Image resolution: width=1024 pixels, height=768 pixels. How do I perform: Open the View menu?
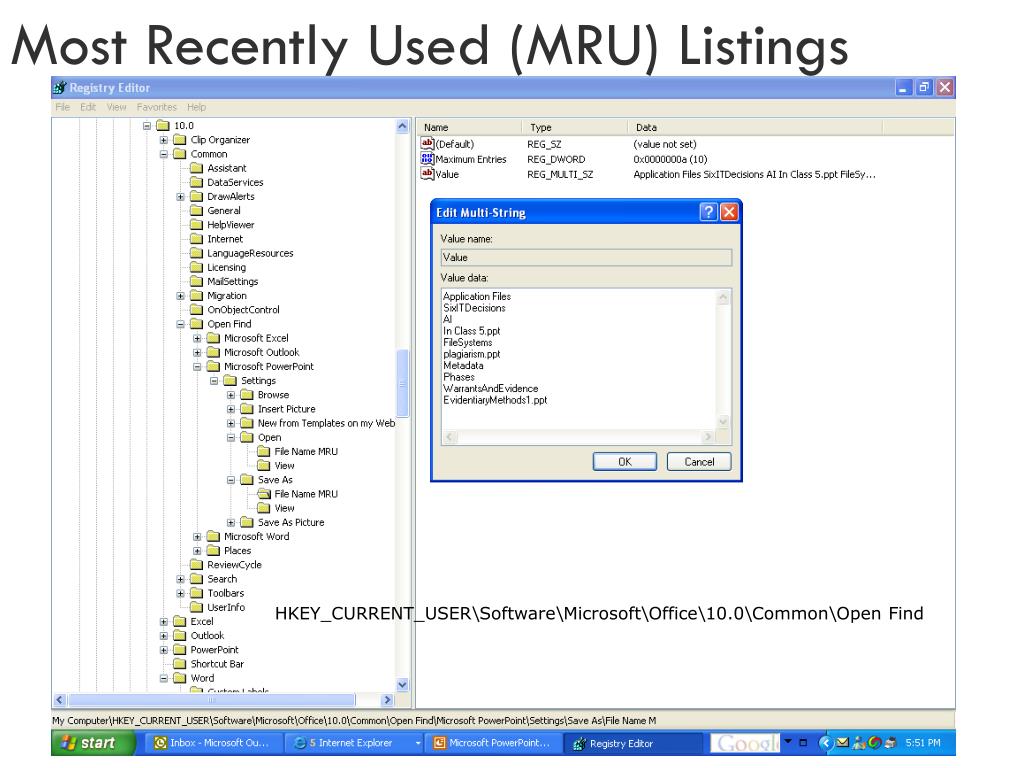pos(116,107)
